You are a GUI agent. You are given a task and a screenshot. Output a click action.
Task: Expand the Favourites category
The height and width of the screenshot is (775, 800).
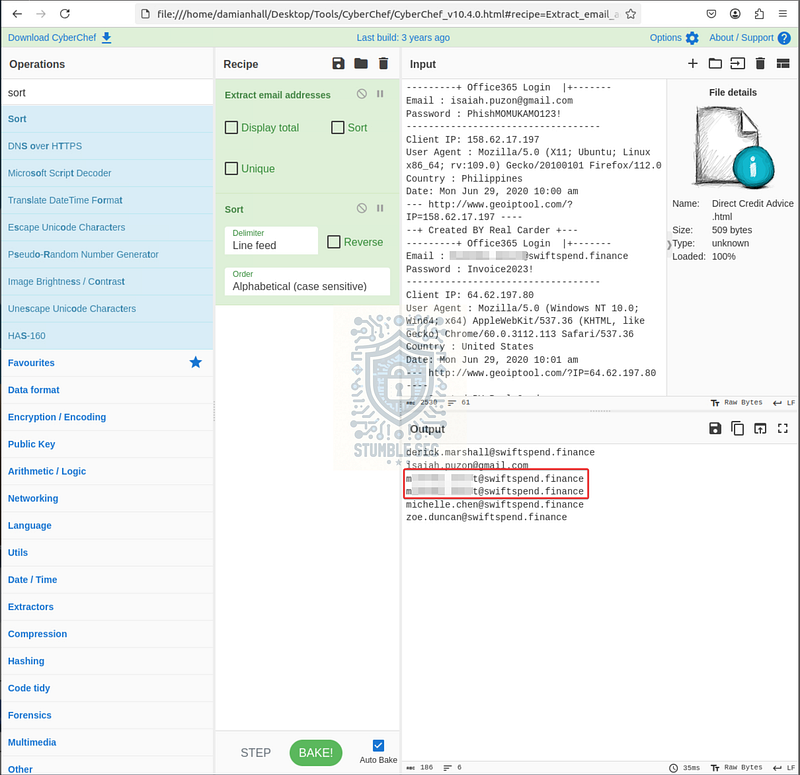[x=107, y=363]
